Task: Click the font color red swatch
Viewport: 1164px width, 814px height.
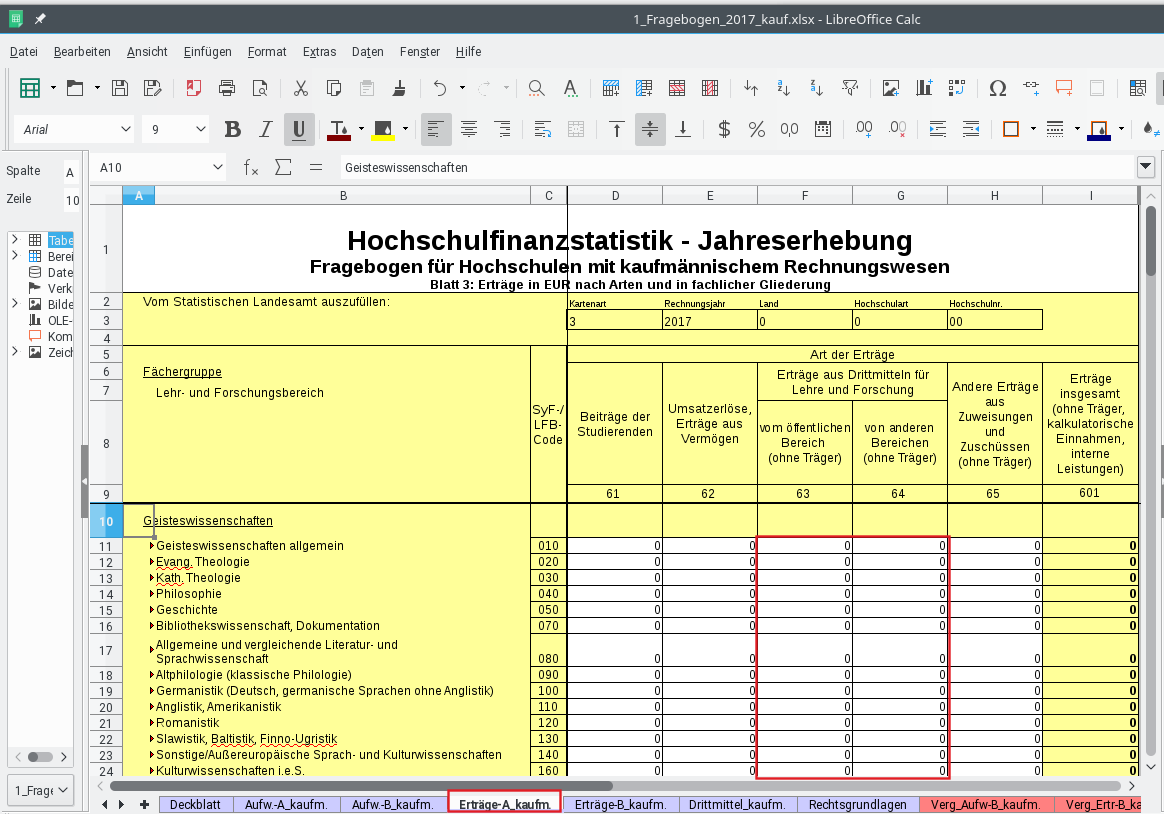Action: [339, 129]
